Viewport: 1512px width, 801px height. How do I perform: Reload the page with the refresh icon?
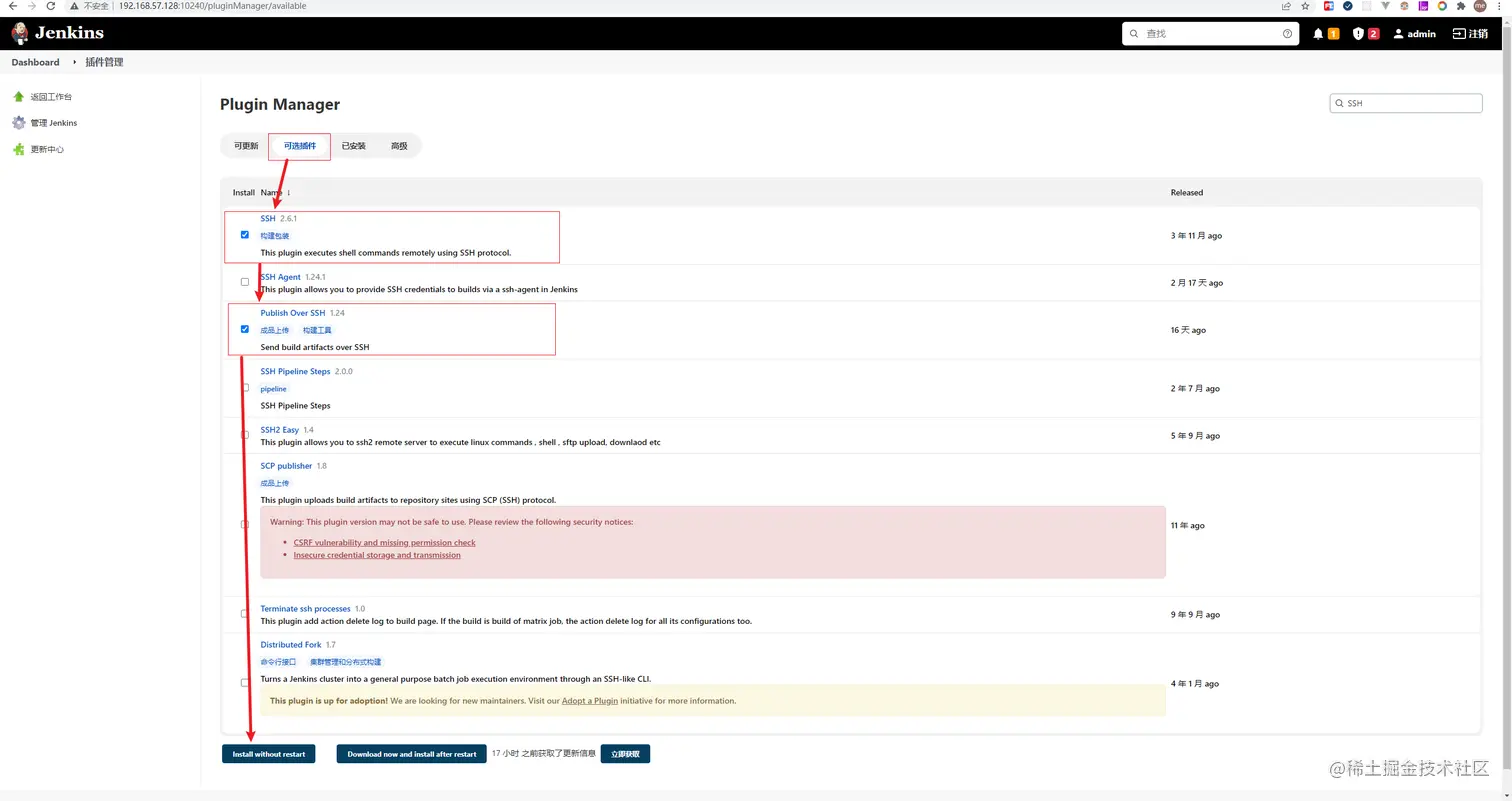tap(50, 6)
